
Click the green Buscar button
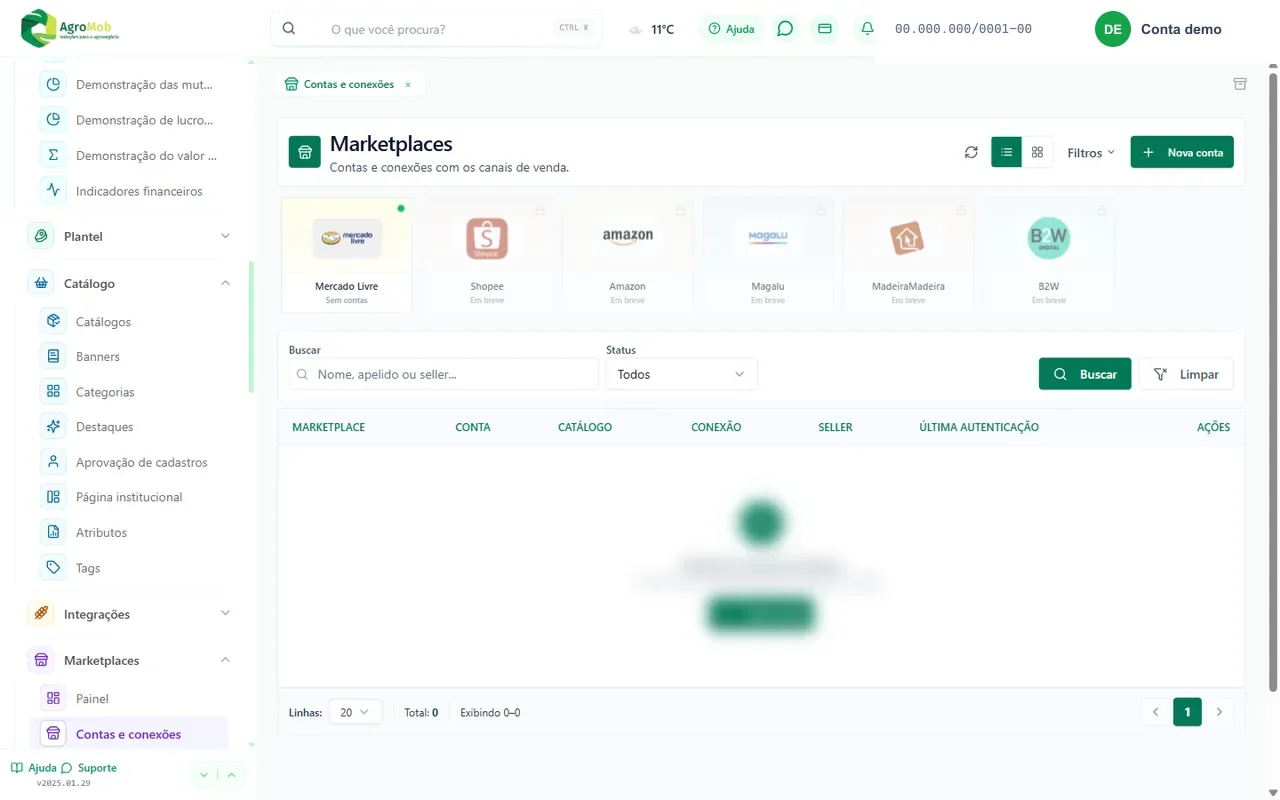pos(1085,374)
